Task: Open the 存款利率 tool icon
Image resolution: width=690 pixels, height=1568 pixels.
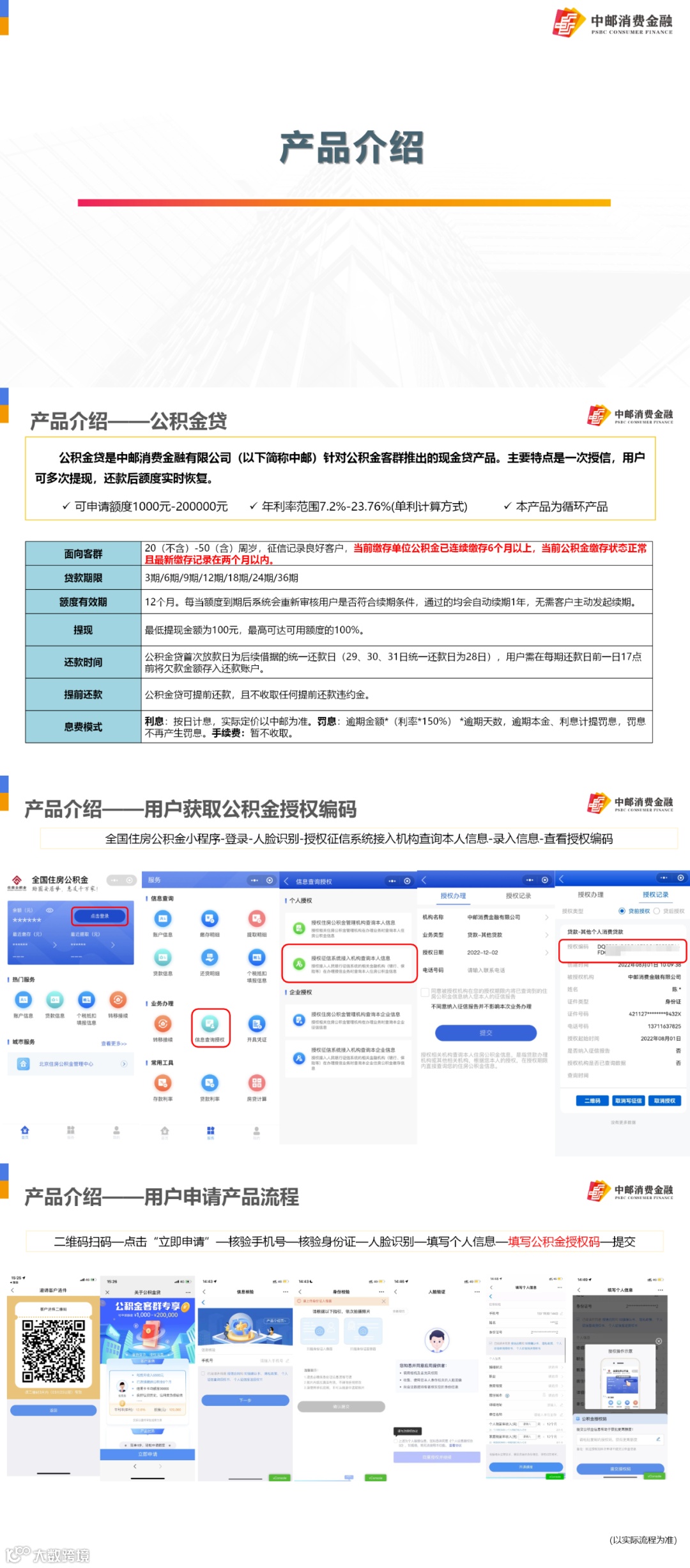Action: (163, 1083)
